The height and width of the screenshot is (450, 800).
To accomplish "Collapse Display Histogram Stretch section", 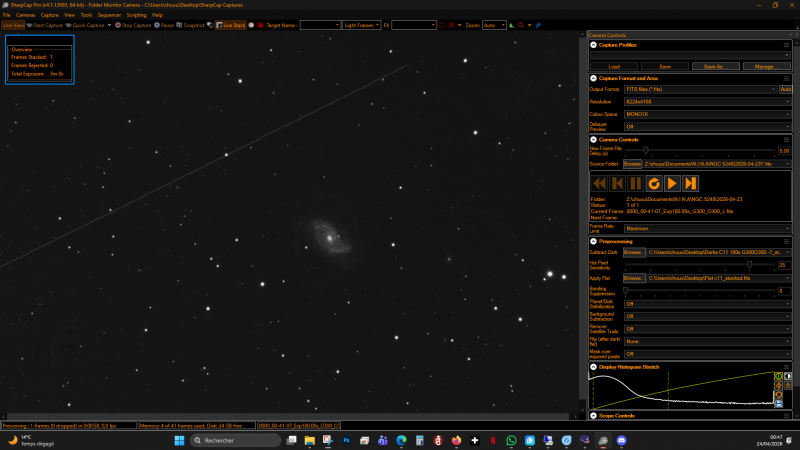I will (x=593, y=367).
